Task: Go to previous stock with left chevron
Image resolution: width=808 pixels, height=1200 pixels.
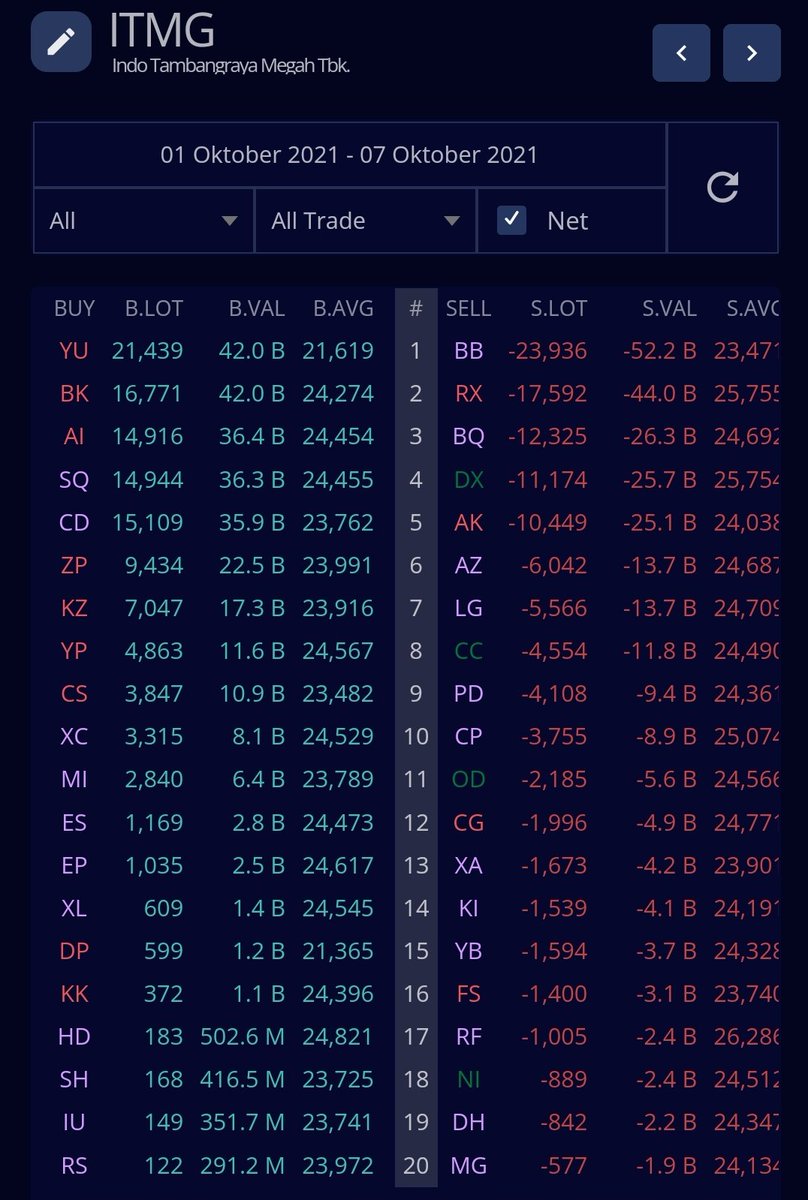Action: [x=681, y=53]
